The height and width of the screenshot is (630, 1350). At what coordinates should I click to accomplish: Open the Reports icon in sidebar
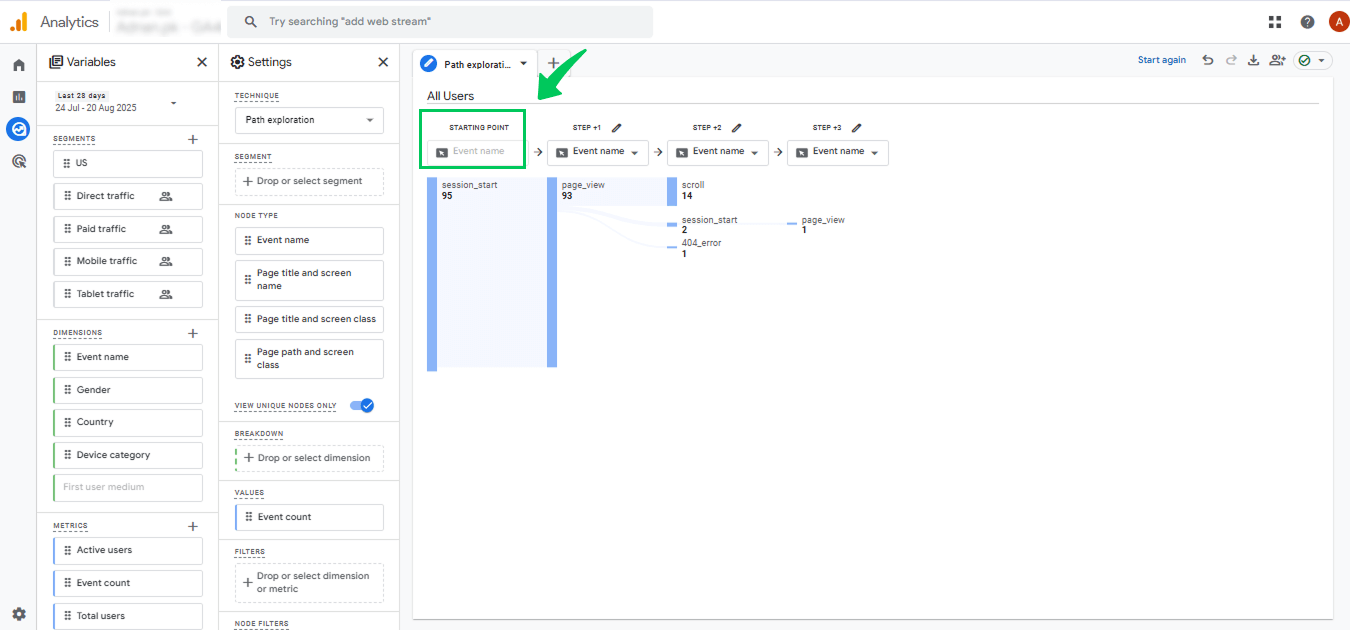coord(18,97)
